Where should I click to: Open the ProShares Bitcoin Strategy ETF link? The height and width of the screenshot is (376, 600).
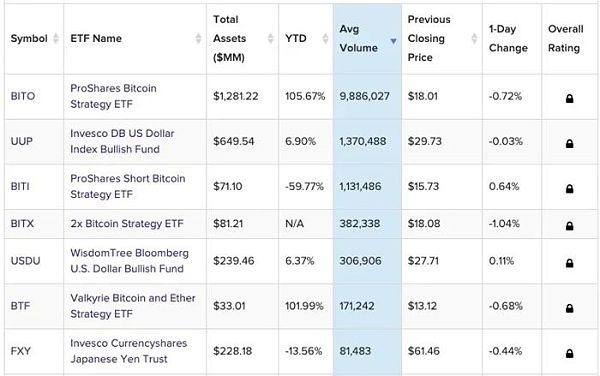[113, 96]
